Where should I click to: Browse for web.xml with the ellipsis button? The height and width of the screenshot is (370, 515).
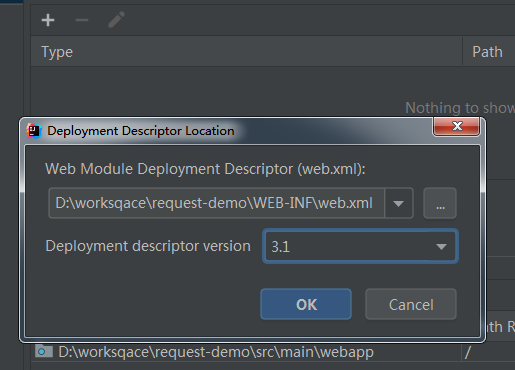(440, 203)
